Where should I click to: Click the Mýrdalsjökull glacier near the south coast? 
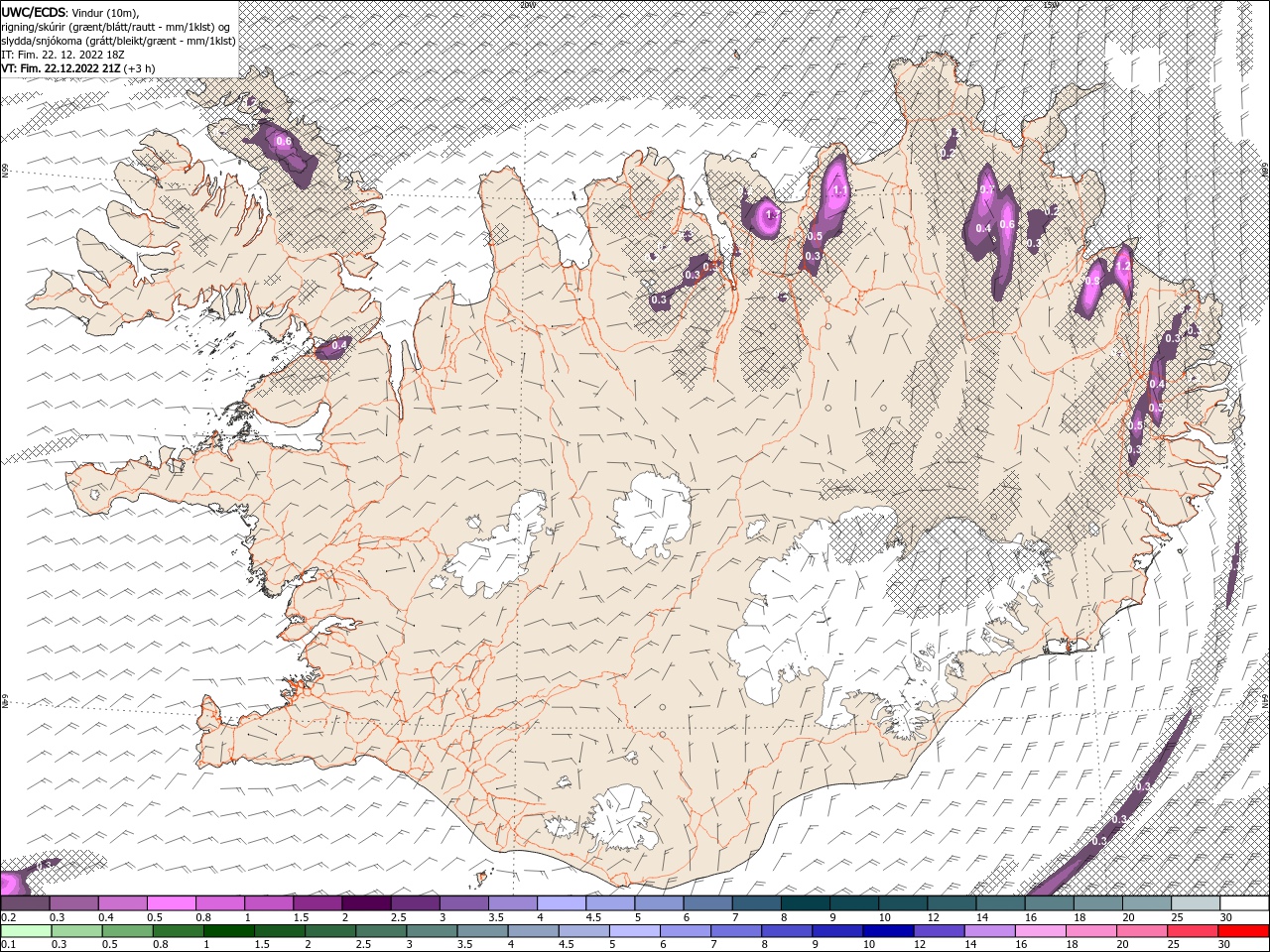(622, 818)
